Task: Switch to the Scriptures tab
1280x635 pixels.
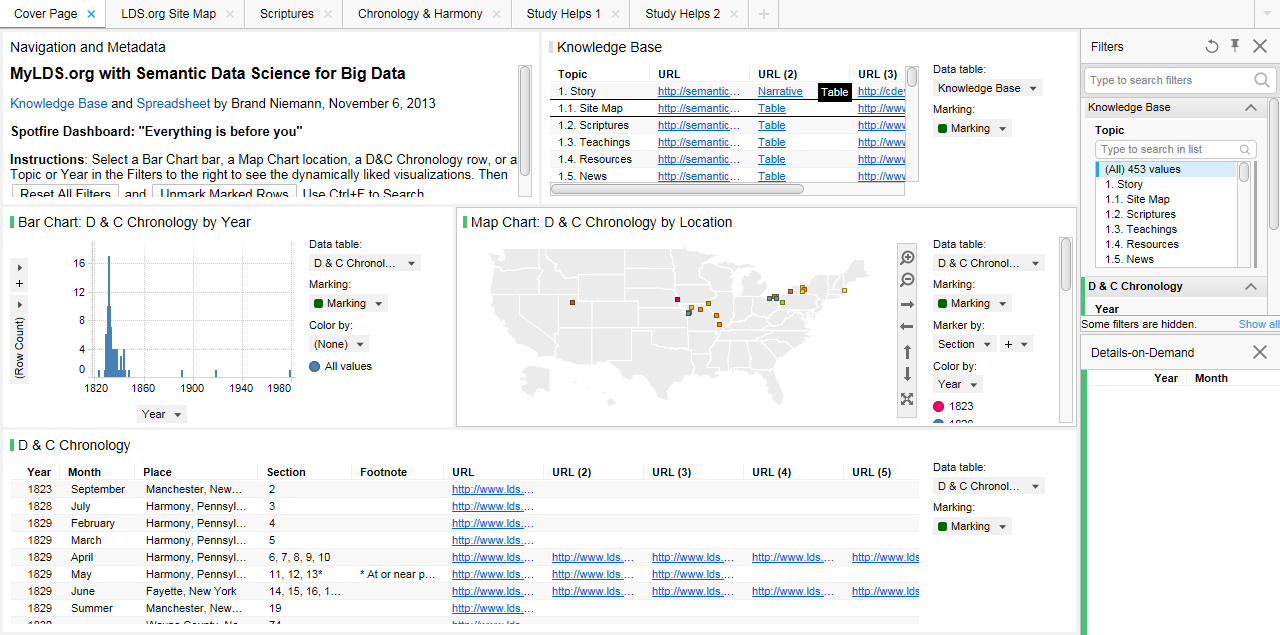Action: [x=287, y=14]
